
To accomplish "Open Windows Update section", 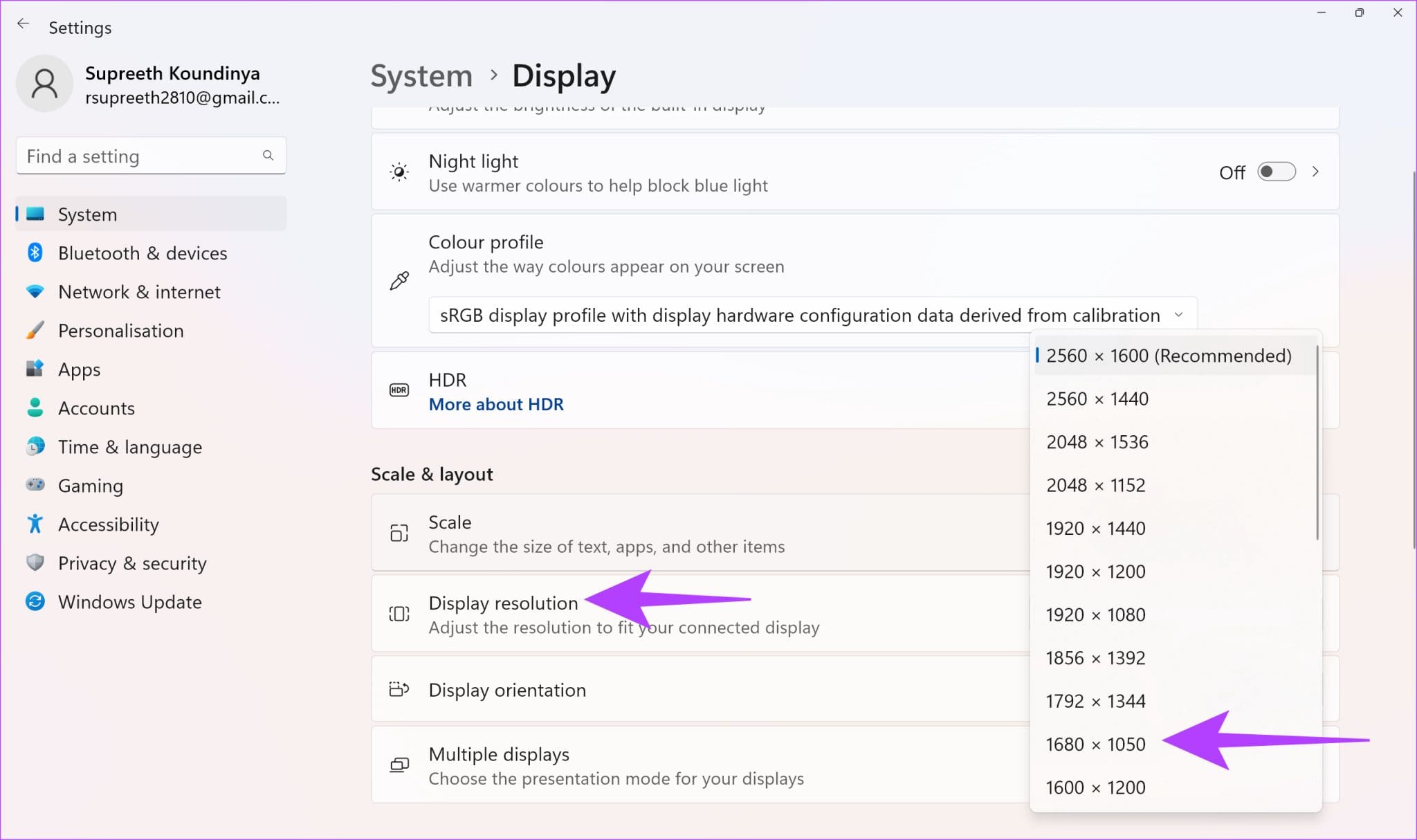I will (x=129, y=601).
